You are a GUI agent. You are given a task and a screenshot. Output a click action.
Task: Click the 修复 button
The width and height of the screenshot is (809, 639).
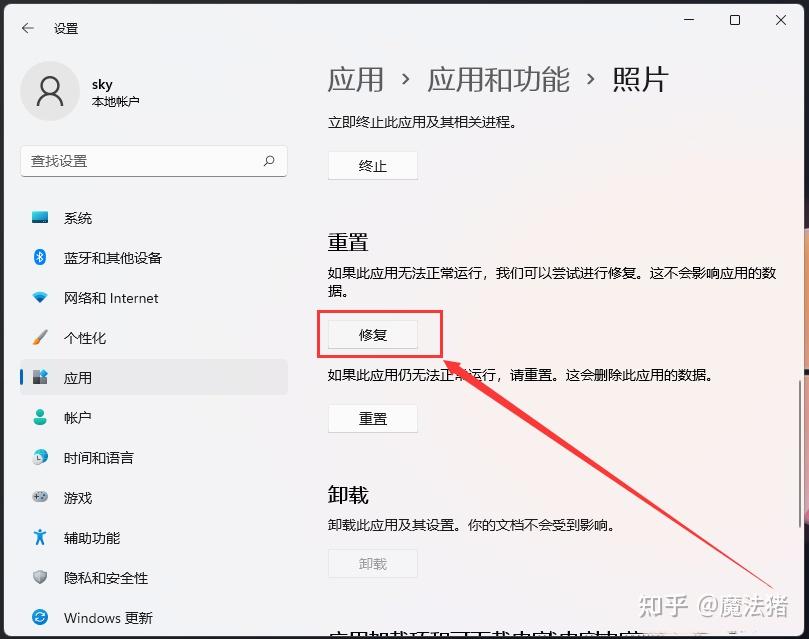click(x=373, y=335)
